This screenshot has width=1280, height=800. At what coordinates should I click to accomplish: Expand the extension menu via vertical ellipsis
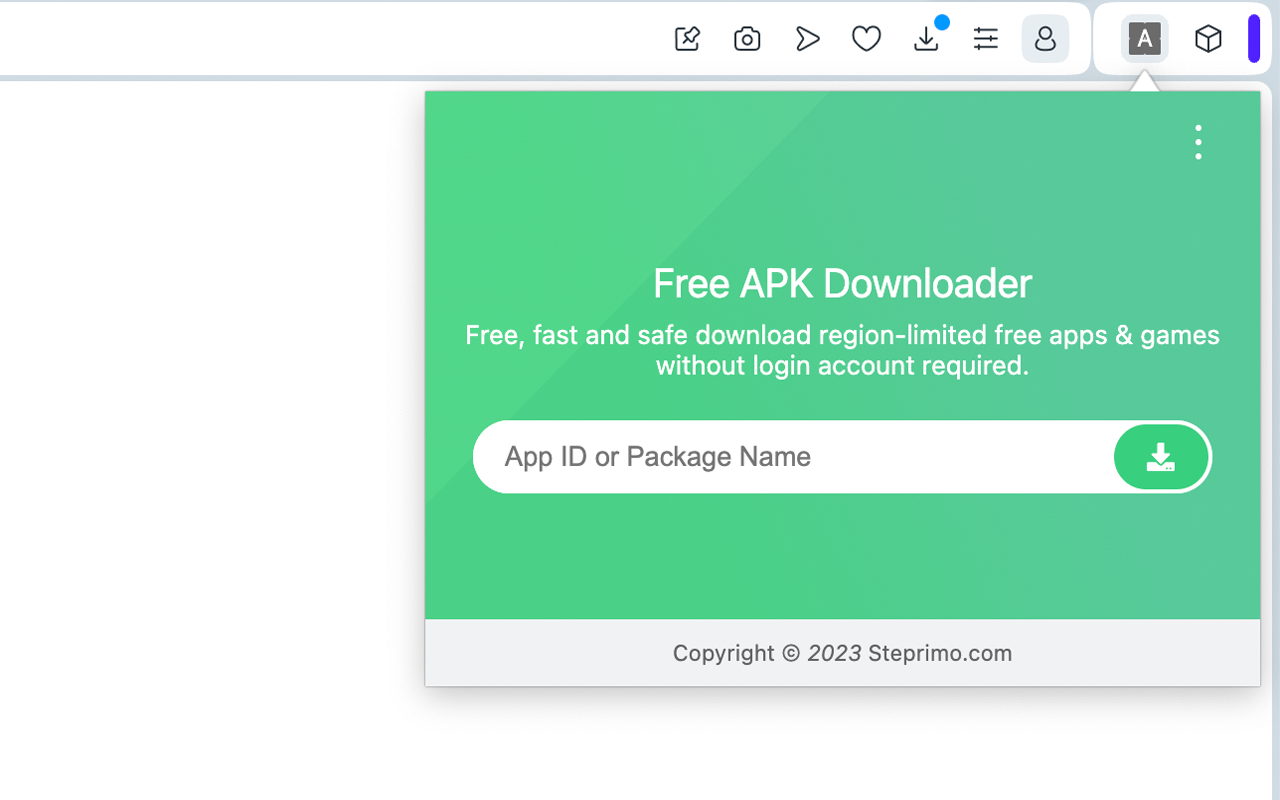click(x=1197, y=142)
